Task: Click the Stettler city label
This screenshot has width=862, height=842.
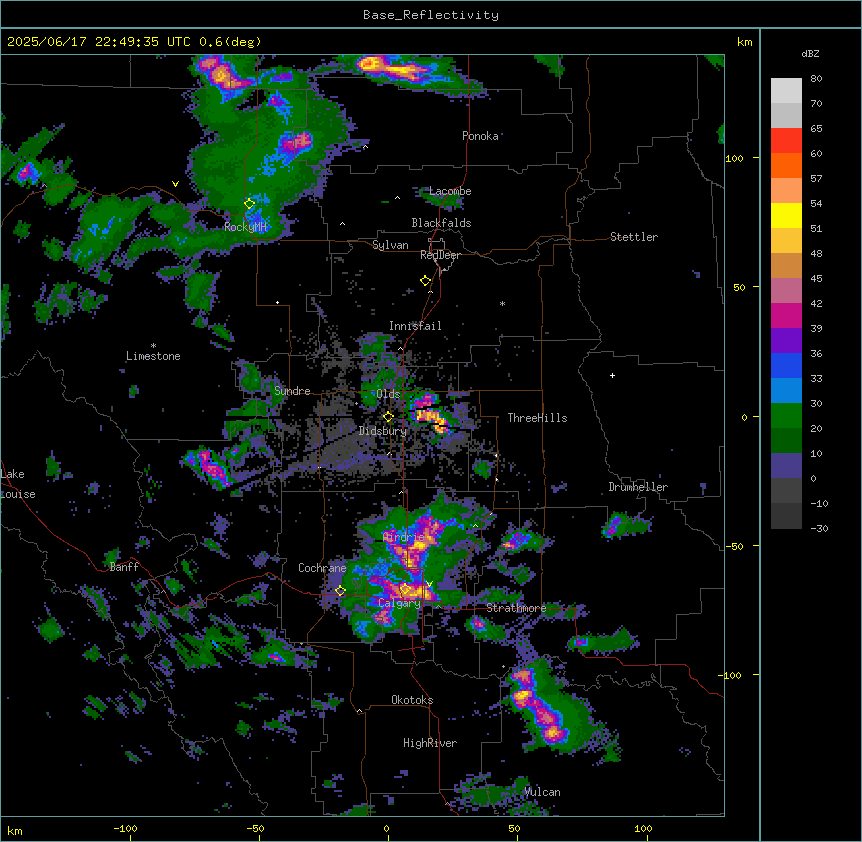Action: pyautogui.click(x=634, y=237)
